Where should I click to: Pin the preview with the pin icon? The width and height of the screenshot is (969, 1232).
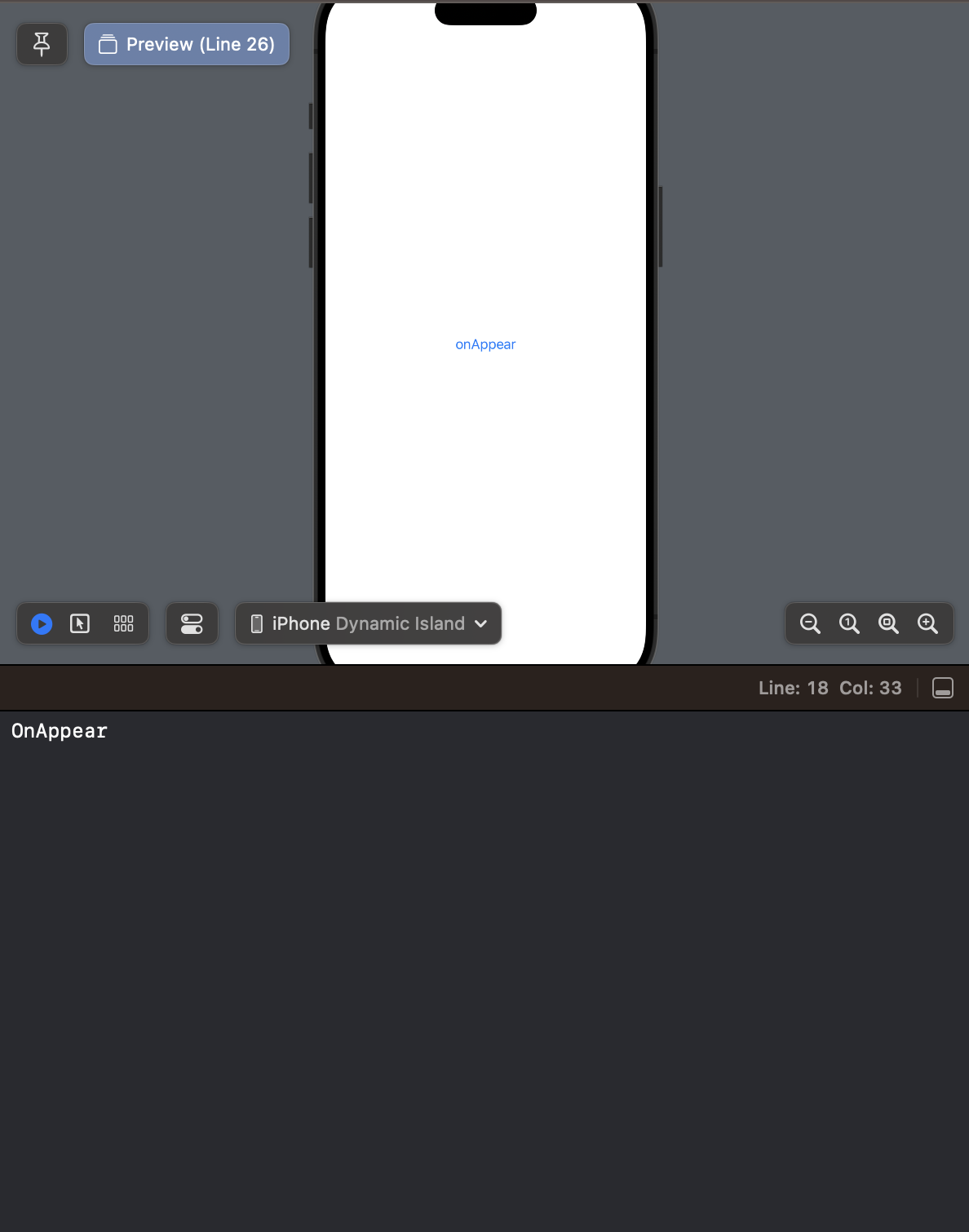(42, 44)
